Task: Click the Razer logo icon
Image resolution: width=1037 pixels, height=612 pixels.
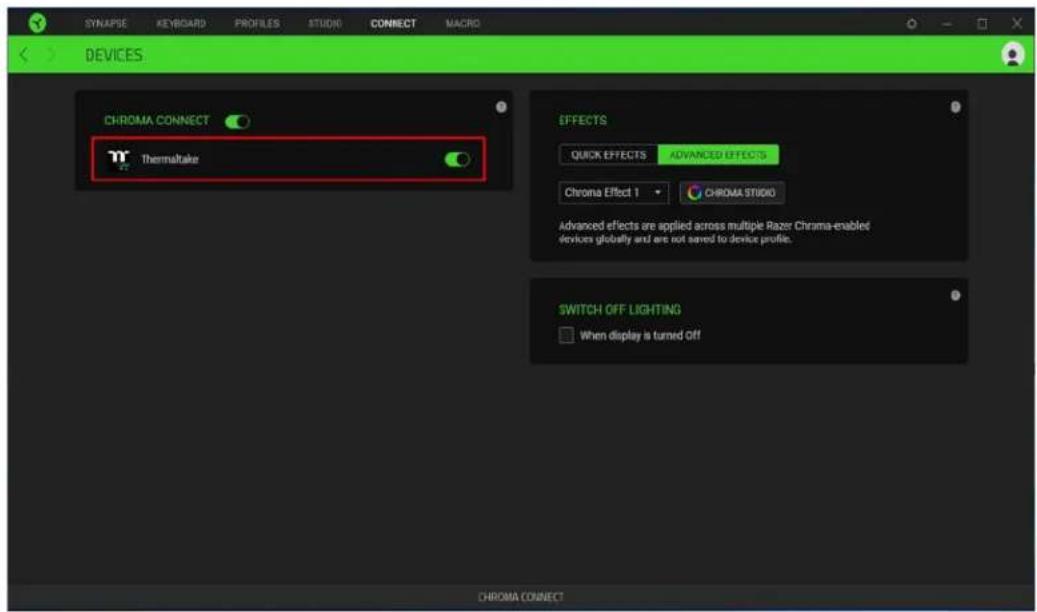Action: click(38, 23)
